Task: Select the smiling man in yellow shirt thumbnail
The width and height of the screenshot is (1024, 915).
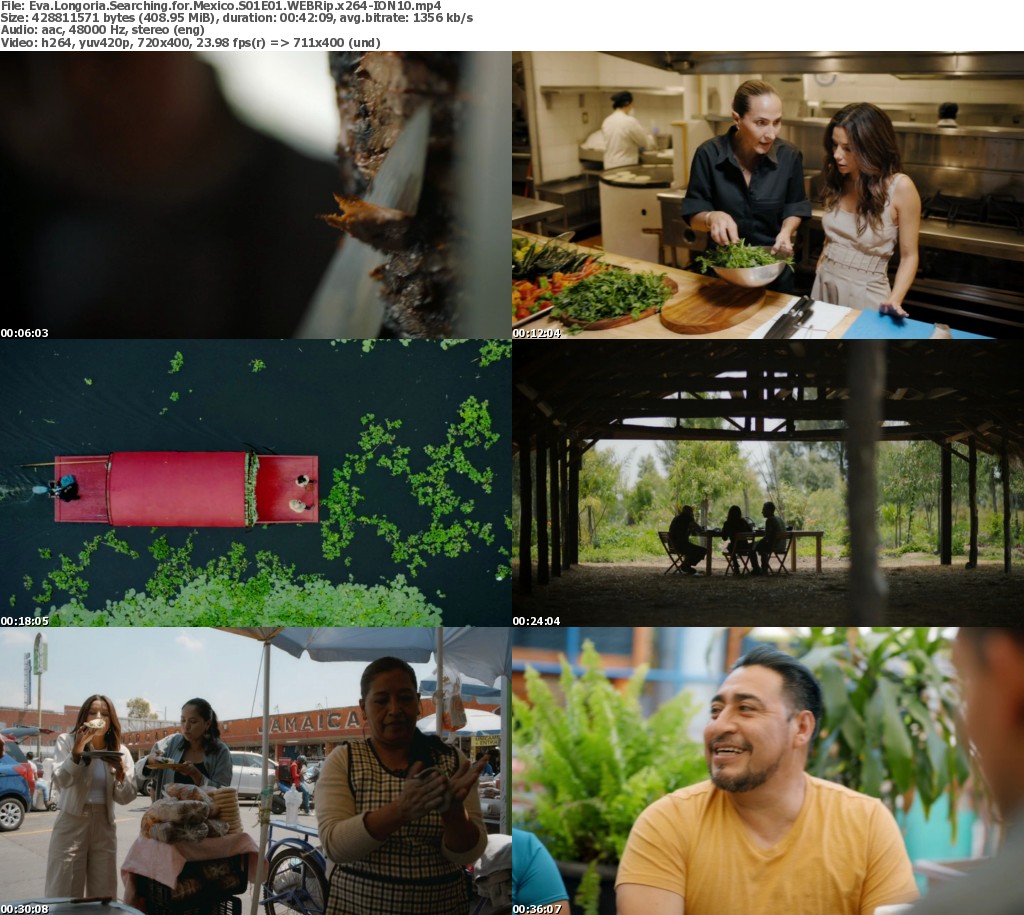Action: point(767,770)
